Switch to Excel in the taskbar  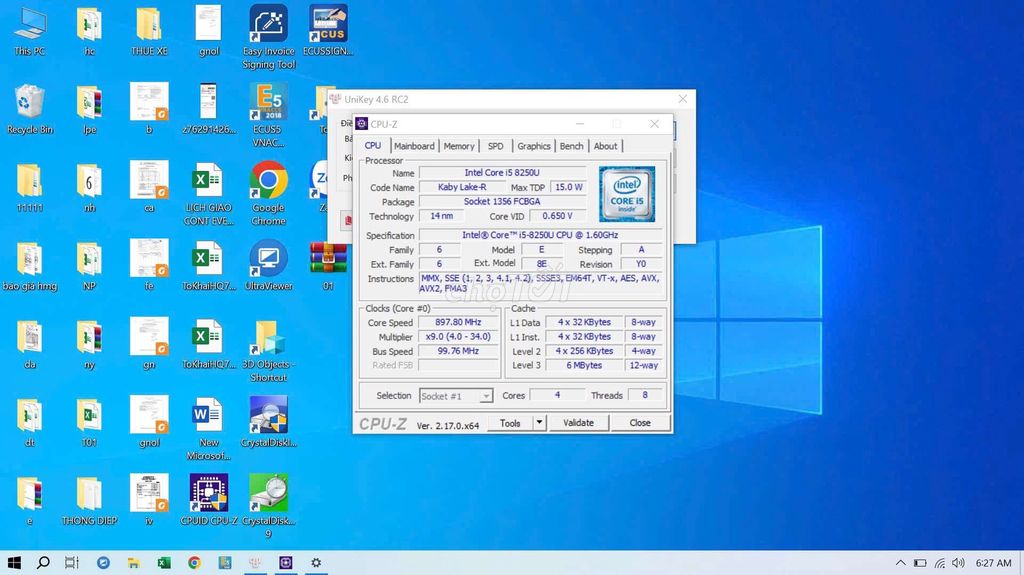point(164,563)
